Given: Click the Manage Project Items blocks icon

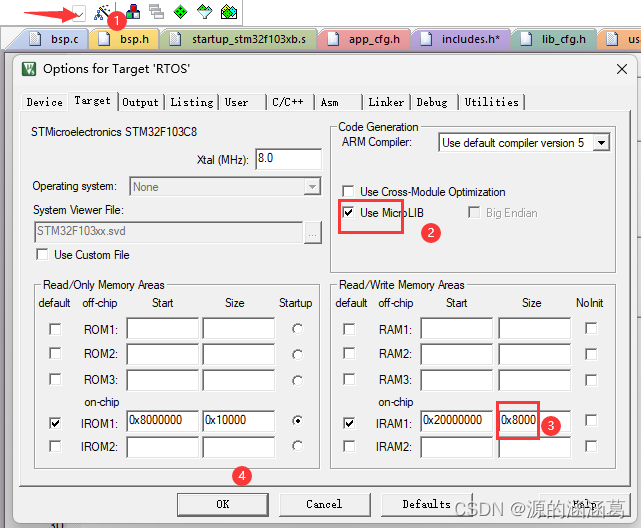Looking at the screenshot, I should (133, 12).
